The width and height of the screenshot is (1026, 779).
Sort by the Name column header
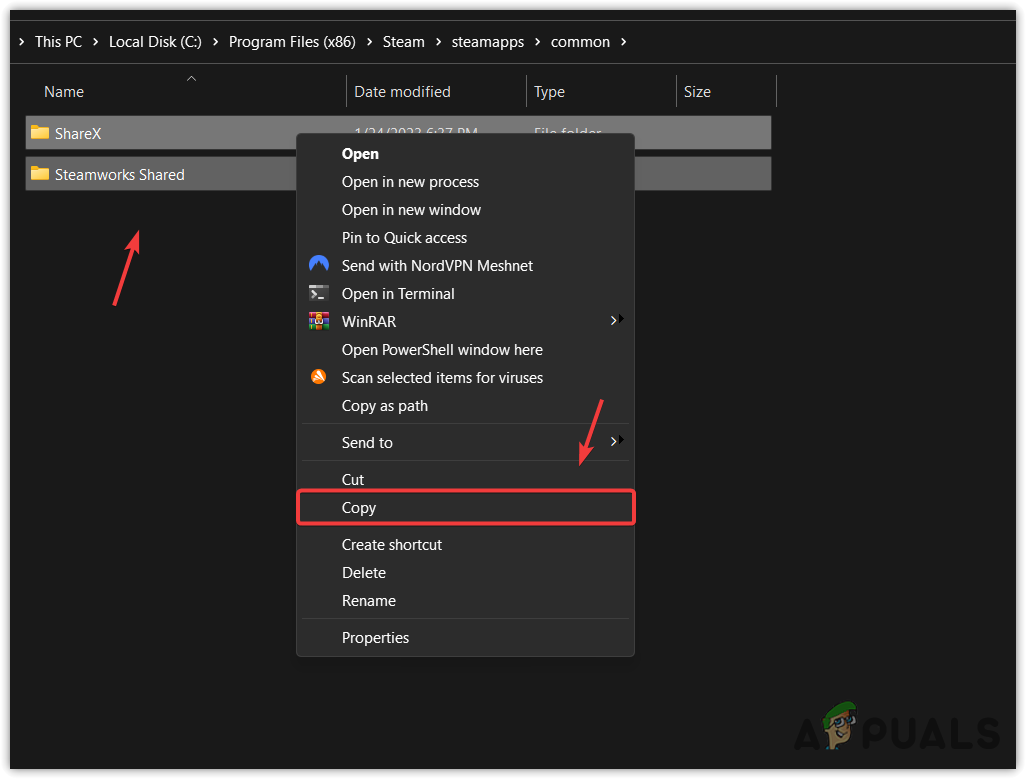coord(64,91)
